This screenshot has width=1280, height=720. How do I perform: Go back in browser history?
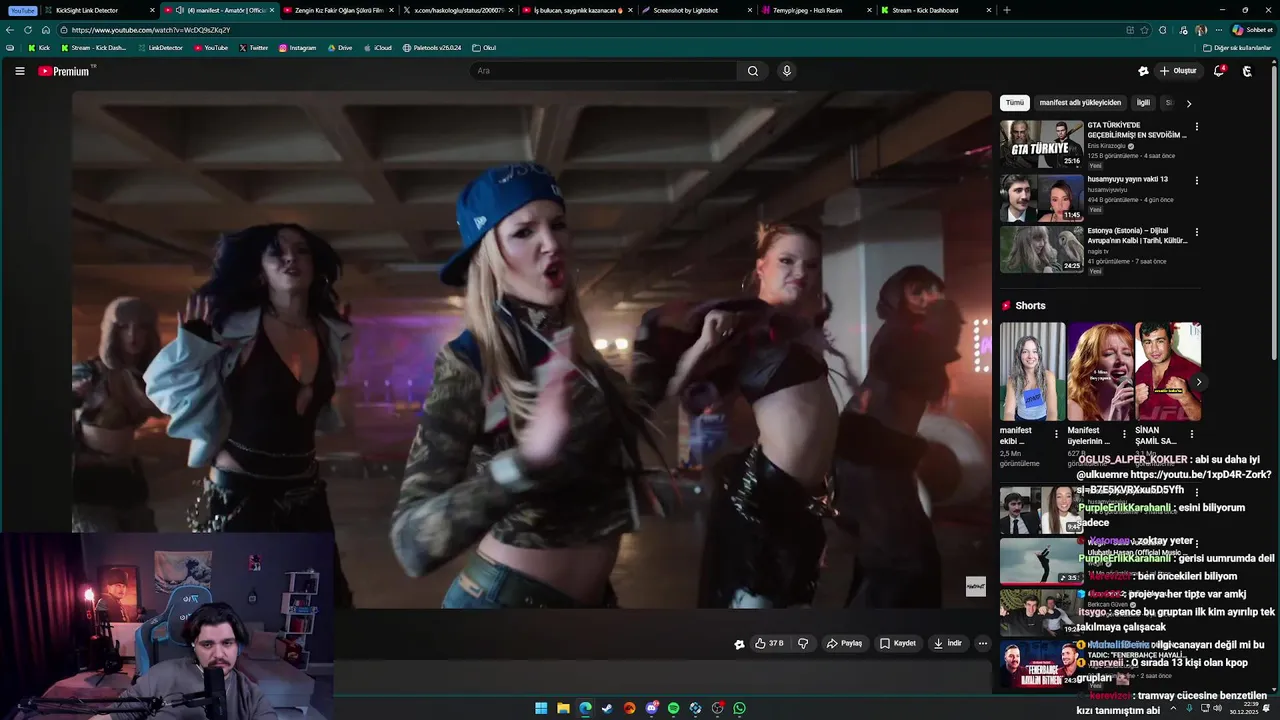(10, 30)
